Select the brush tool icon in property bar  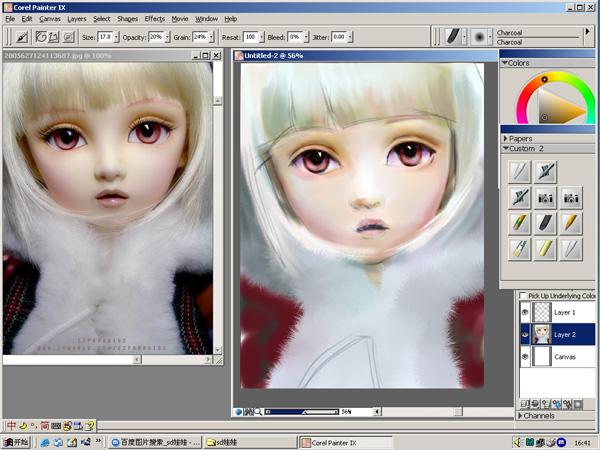pyautogui.click(x=22, y=37)
